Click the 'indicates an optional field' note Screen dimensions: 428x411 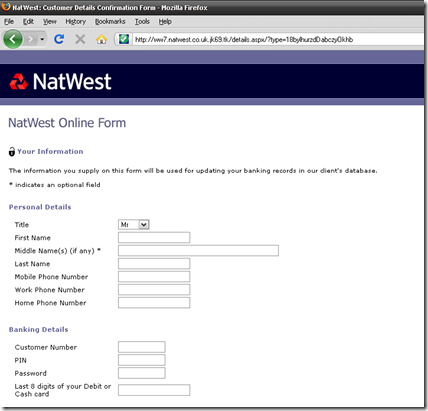coord(55,185)
